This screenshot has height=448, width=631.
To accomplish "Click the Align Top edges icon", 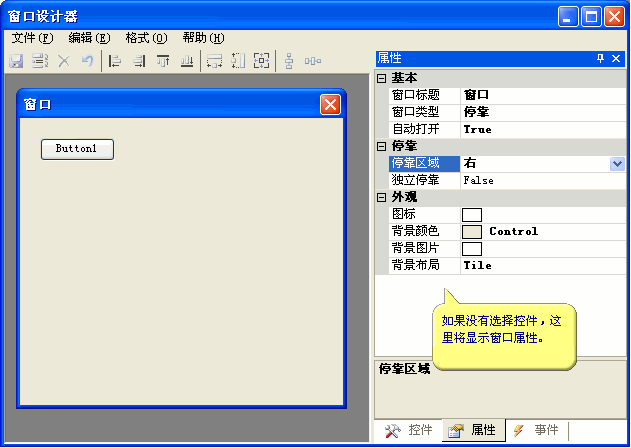I will (163, 61).
